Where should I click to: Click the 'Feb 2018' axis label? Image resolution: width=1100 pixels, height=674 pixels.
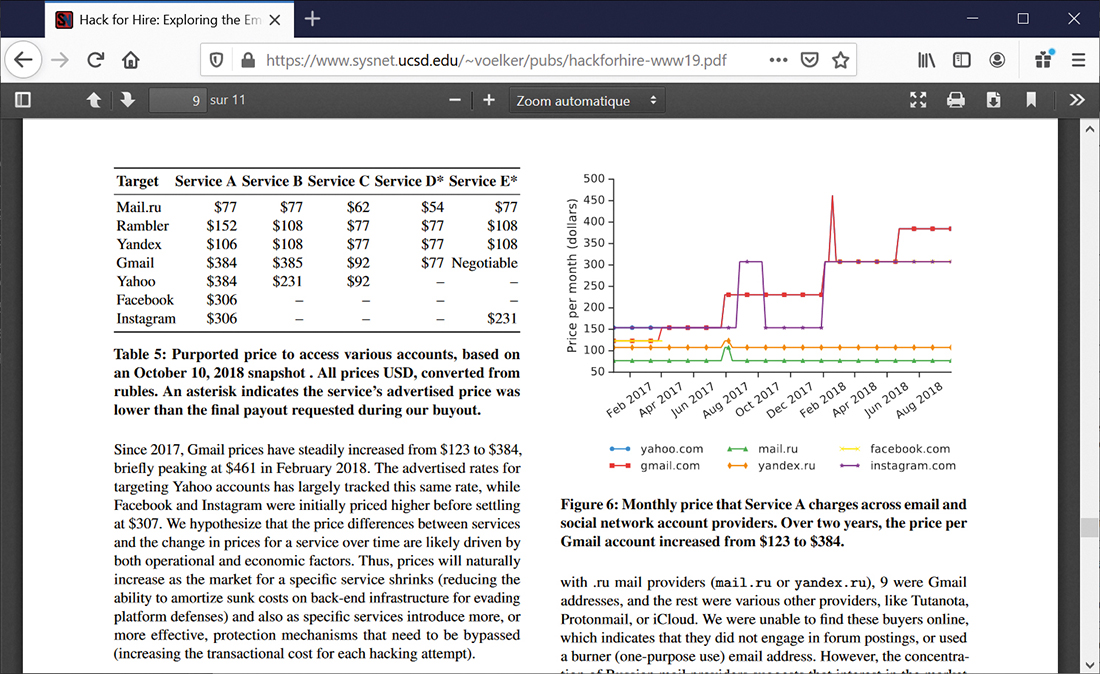(824, 400)
